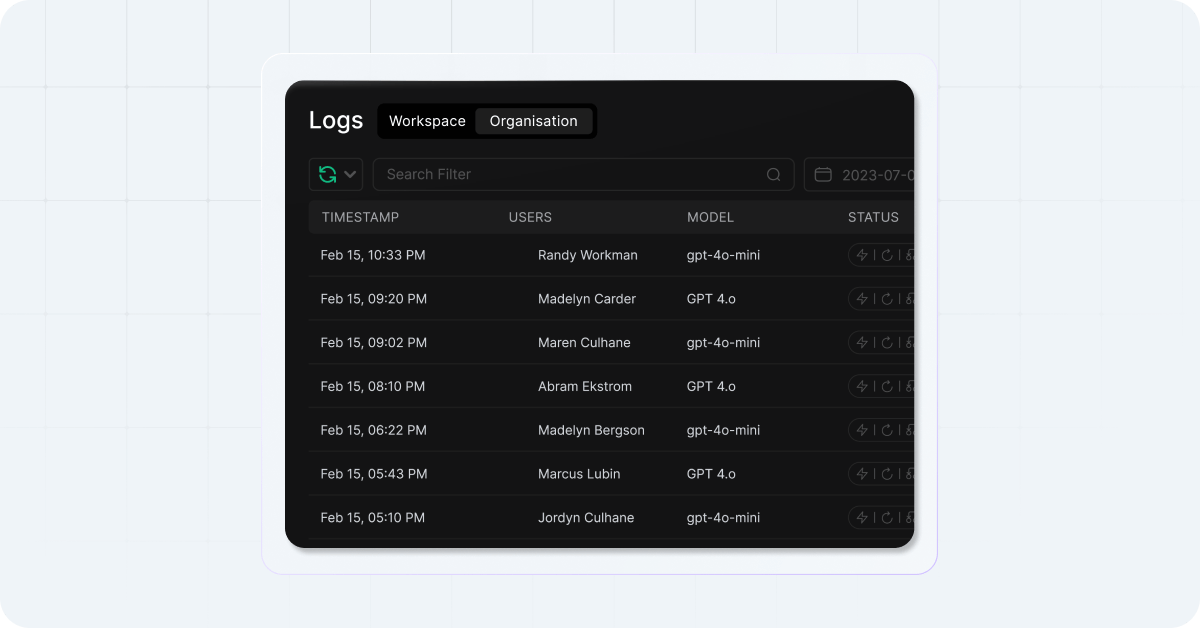The width and height of the screenshot is (1200, 628).
Task: Click the STATUS column header
Action: pos(873,217)
